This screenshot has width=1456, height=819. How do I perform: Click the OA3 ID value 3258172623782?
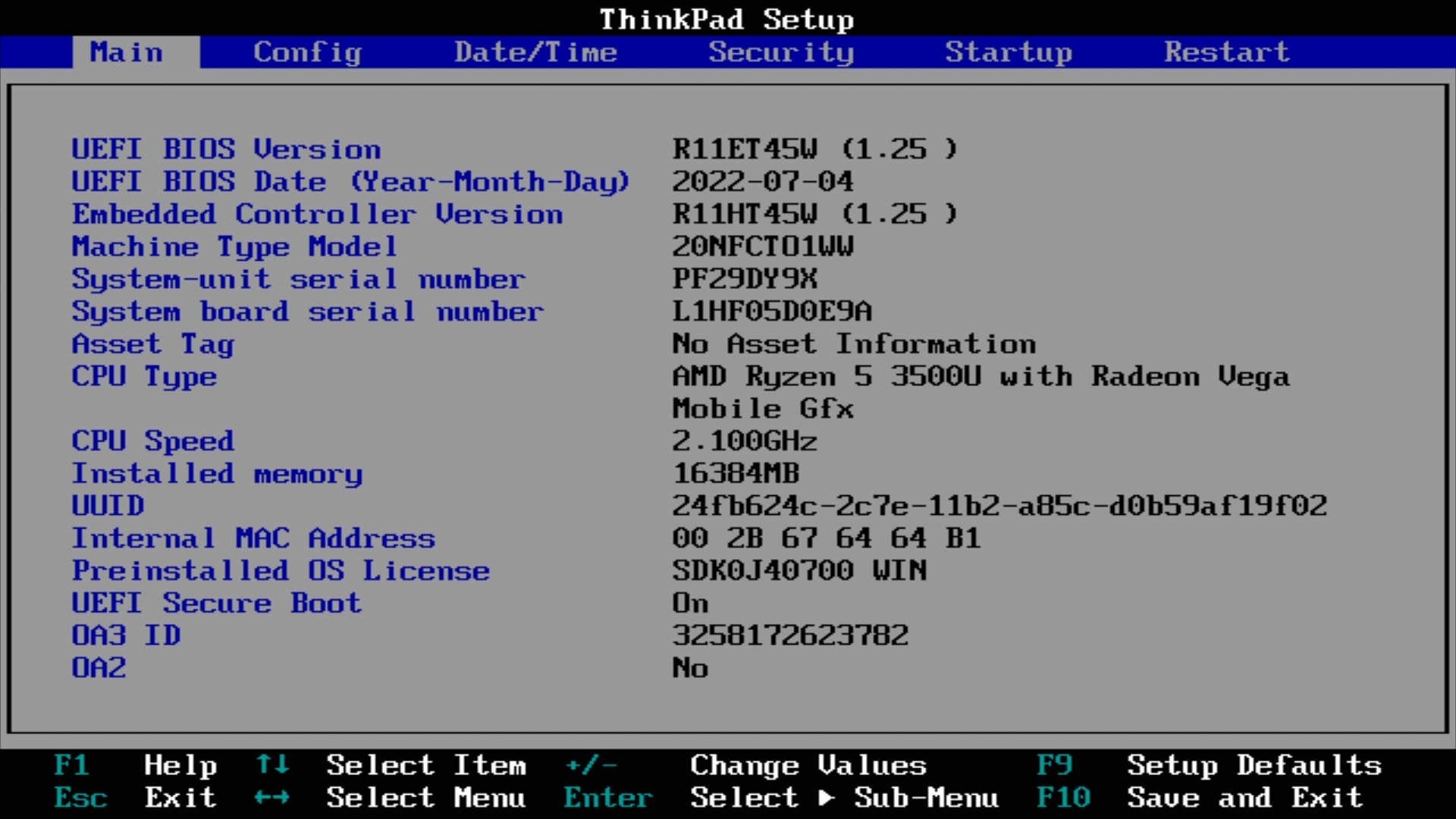pyautogui.click(x=790, y=636)
